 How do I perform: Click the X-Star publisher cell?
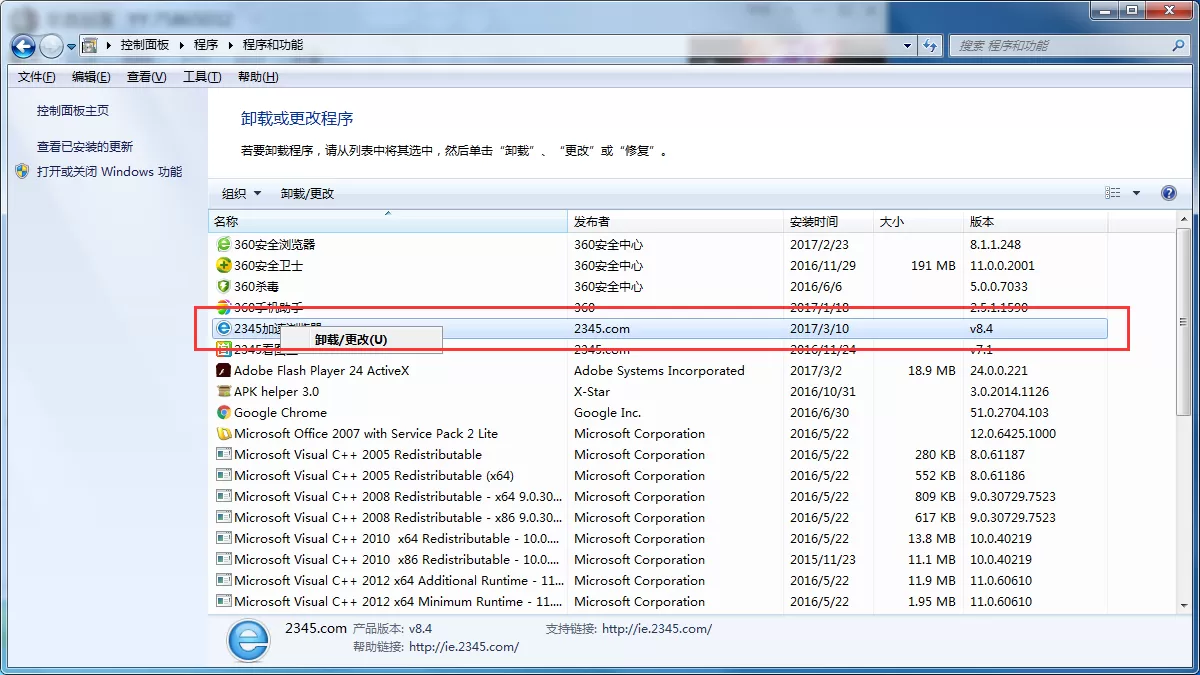click(x=592, y=392)
